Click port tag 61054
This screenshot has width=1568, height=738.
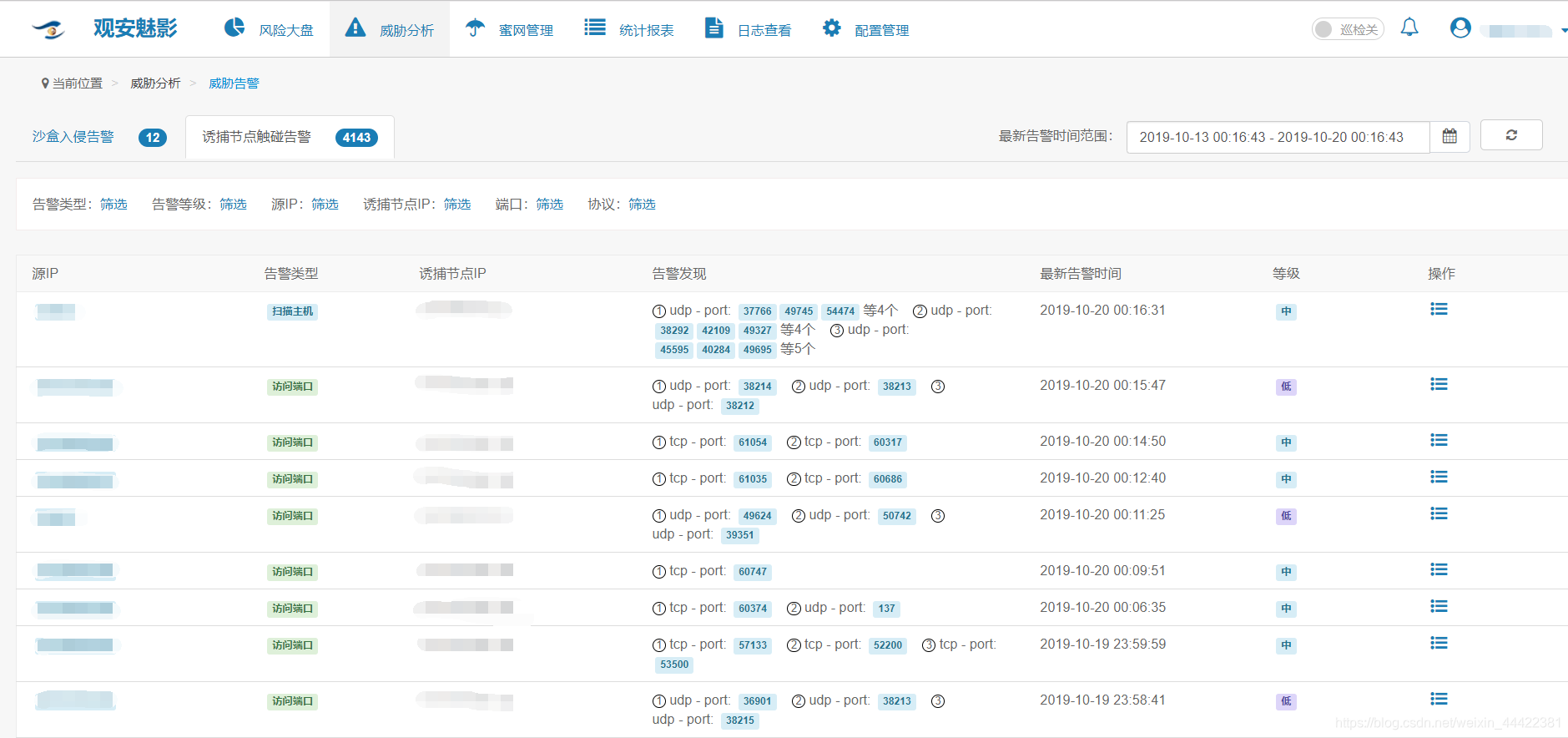point(753,442)
